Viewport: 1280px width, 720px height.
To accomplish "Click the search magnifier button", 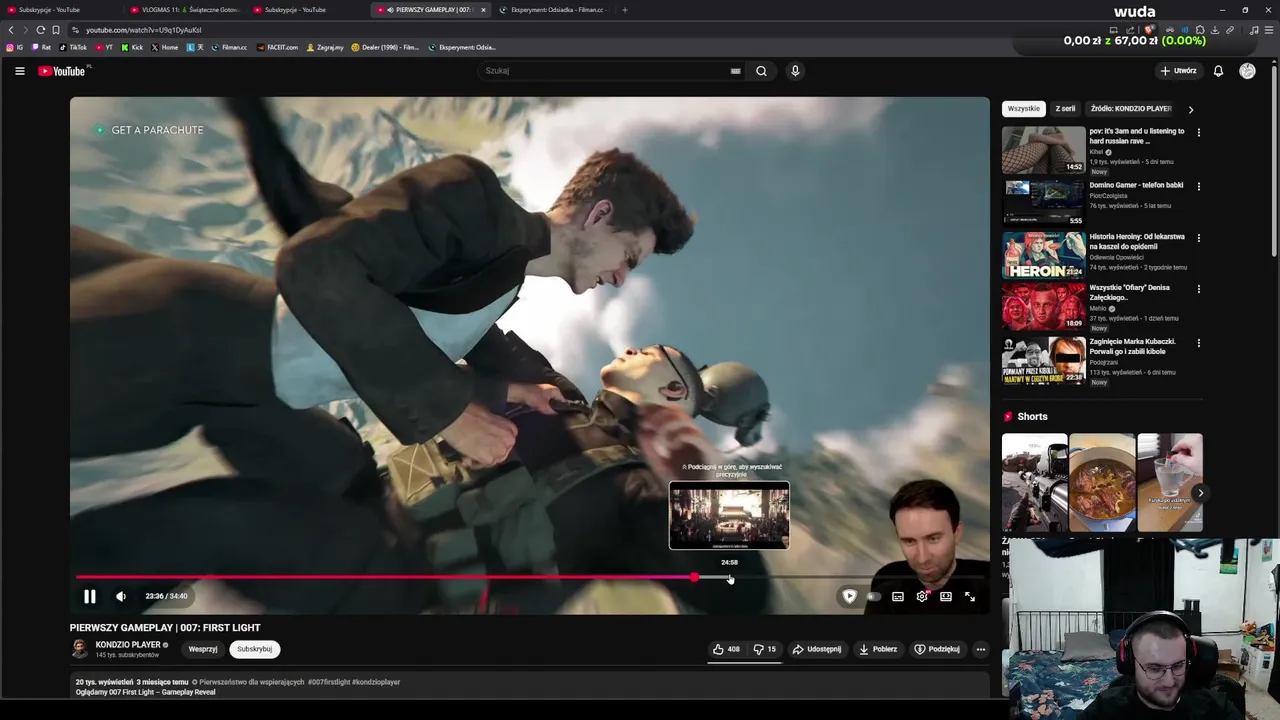I will (x=761, y=71).
